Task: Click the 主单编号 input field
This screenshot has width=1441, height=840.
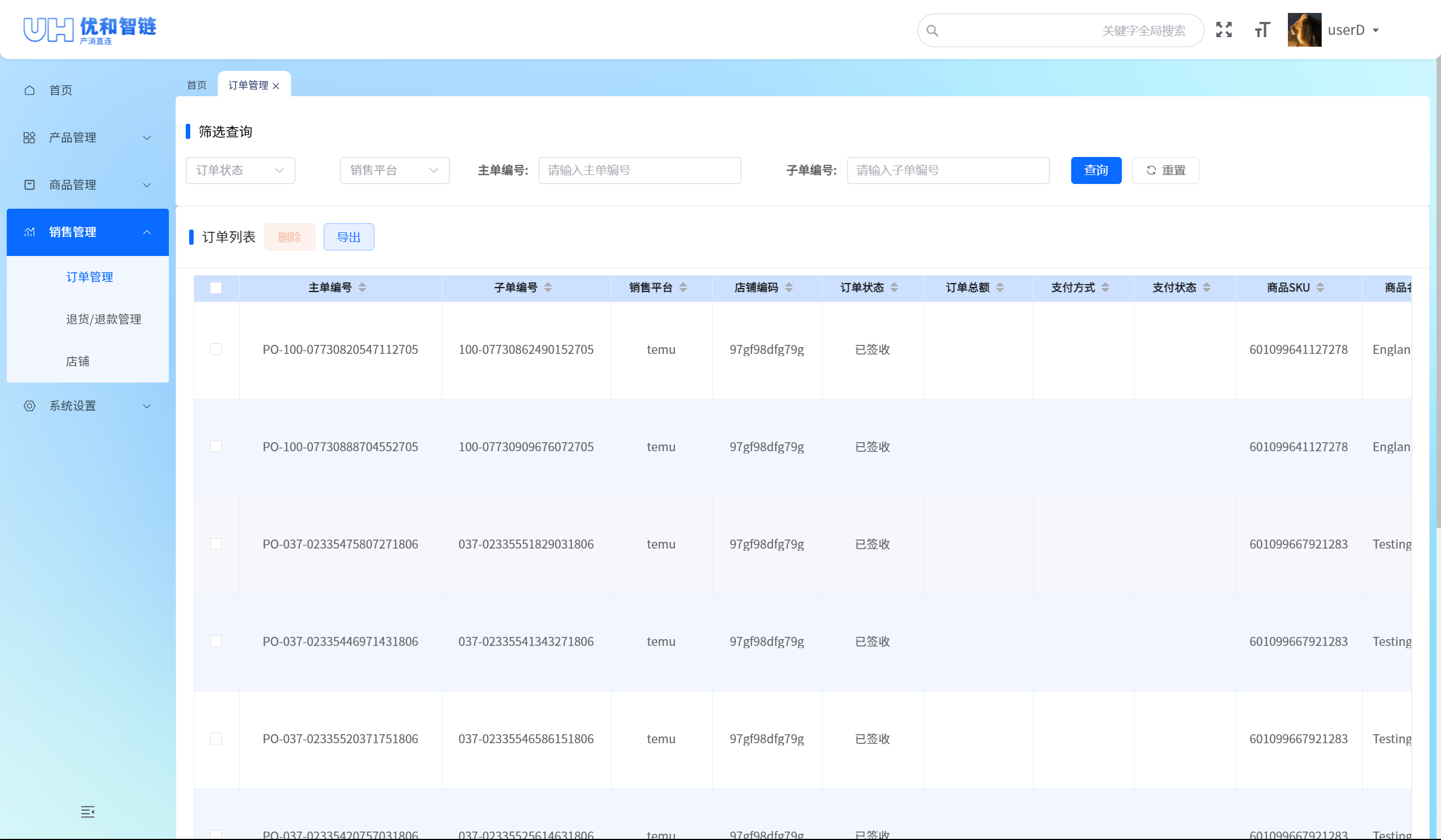Action: coord(639,170)
